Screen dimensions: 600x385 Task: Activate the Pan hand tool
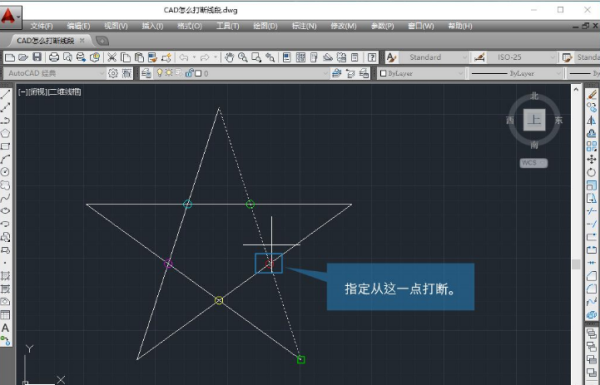point(229,57)
